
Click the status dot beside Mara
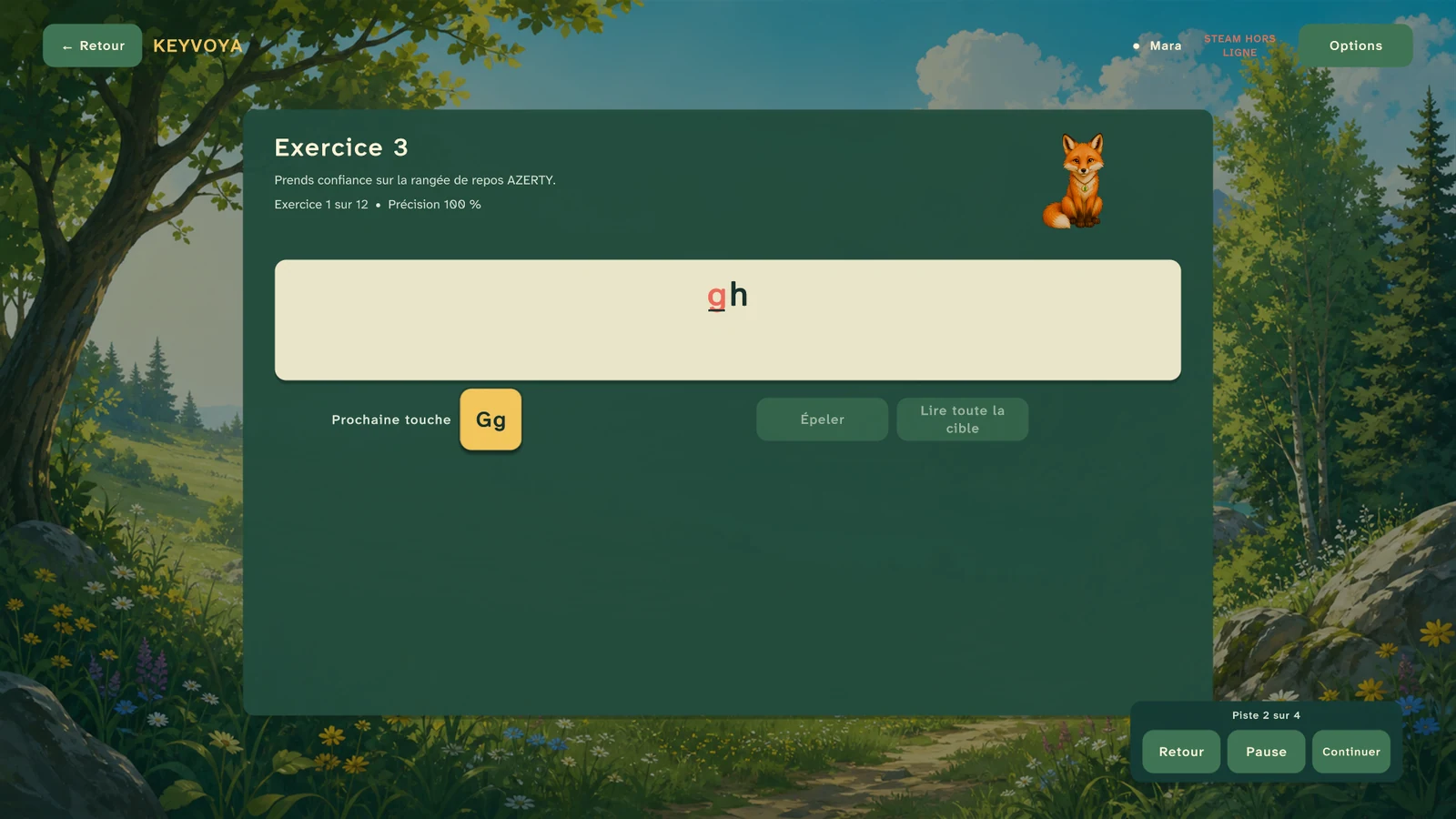[x=1136, y=45]
